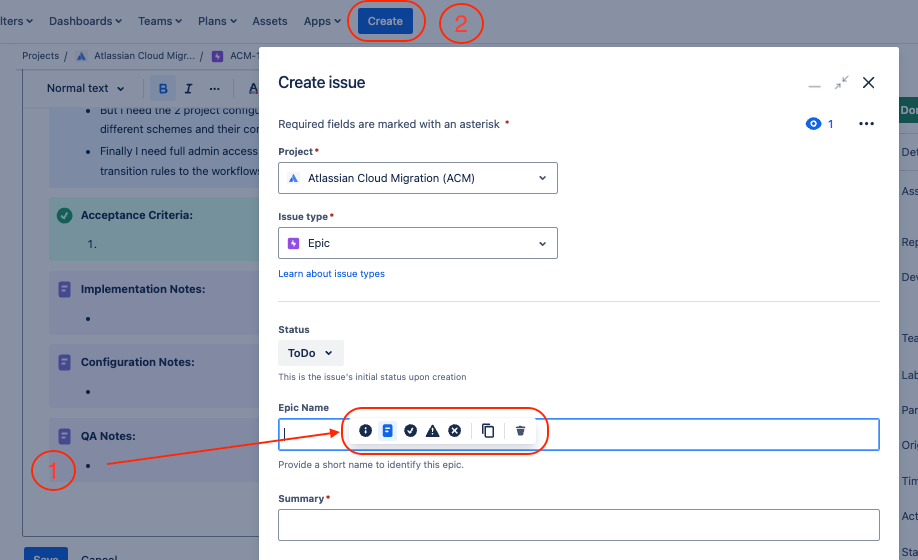Click the Atlassian project icon in breadcrumb
Image resolution: width=918 pixels, height=560 pixels.
[x=81, y=56]
